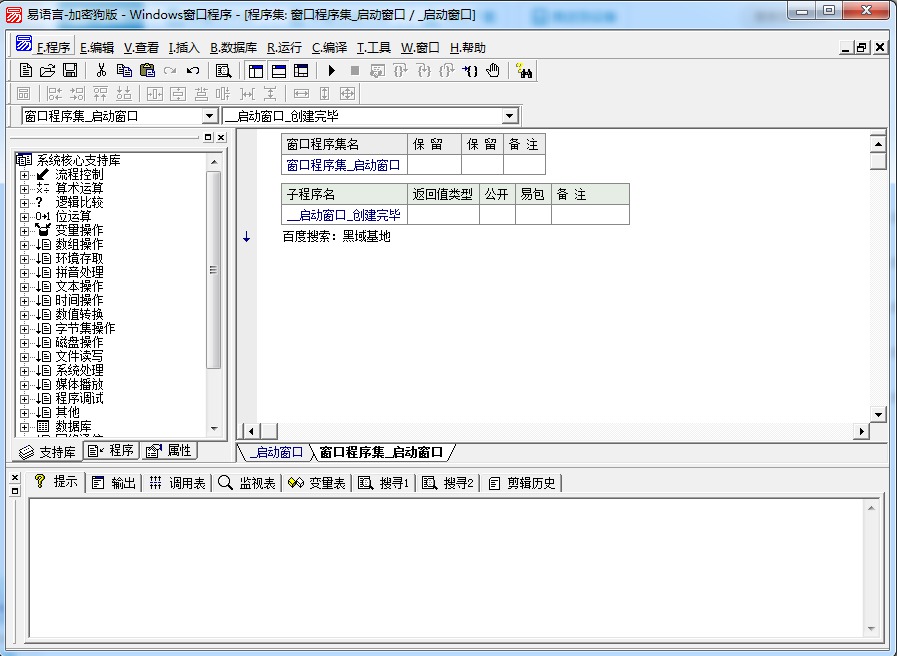Switch to the 搜寻1 tab
The image size is (897, 656).
click(x=383, y=483)
